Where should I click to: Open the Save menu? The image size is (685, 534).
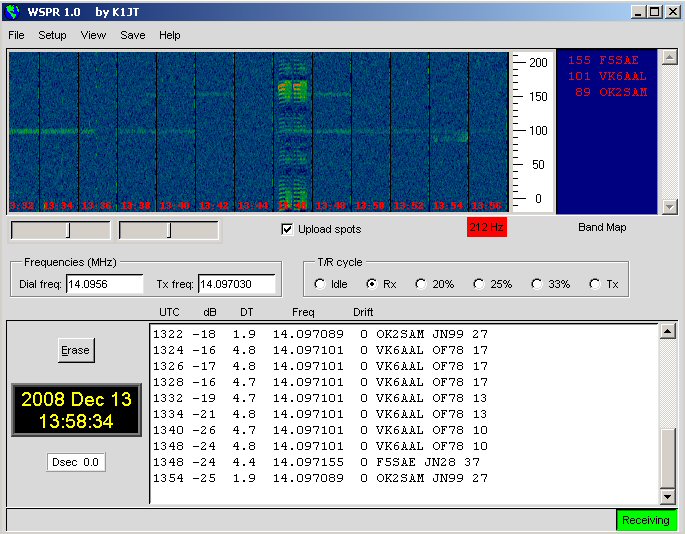[132, 35]
